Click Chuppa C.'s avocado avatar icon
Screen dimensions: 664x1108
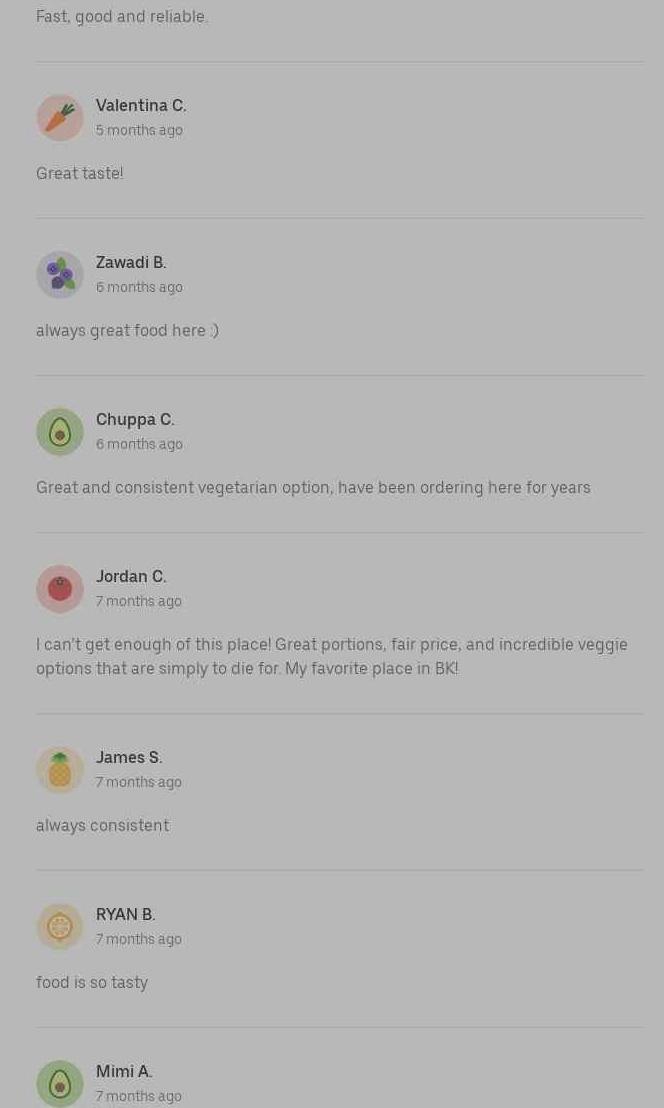click(x=60, y=432)
